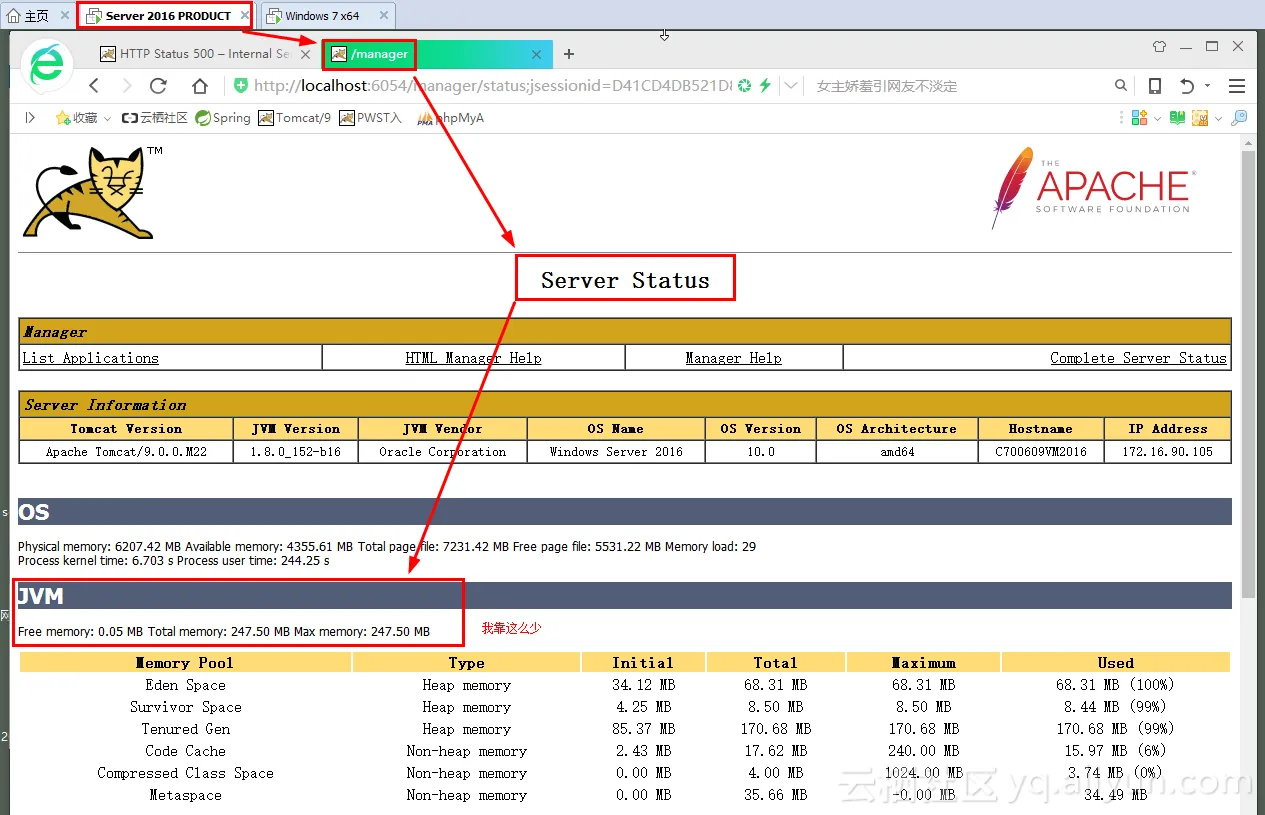Switch to Windows 7 x64 VM tab
This screenshot has height=815, width=1265.
pyautogui.click(x=321, y=16)
